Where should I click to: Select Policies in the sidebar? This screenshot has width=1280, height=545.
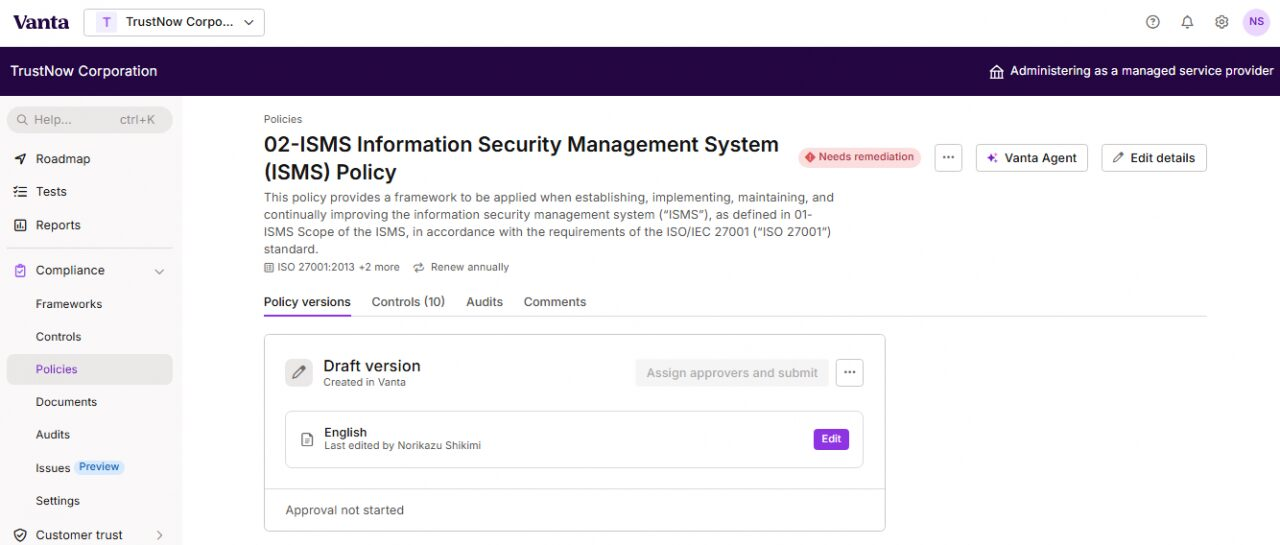pos(89,369)
